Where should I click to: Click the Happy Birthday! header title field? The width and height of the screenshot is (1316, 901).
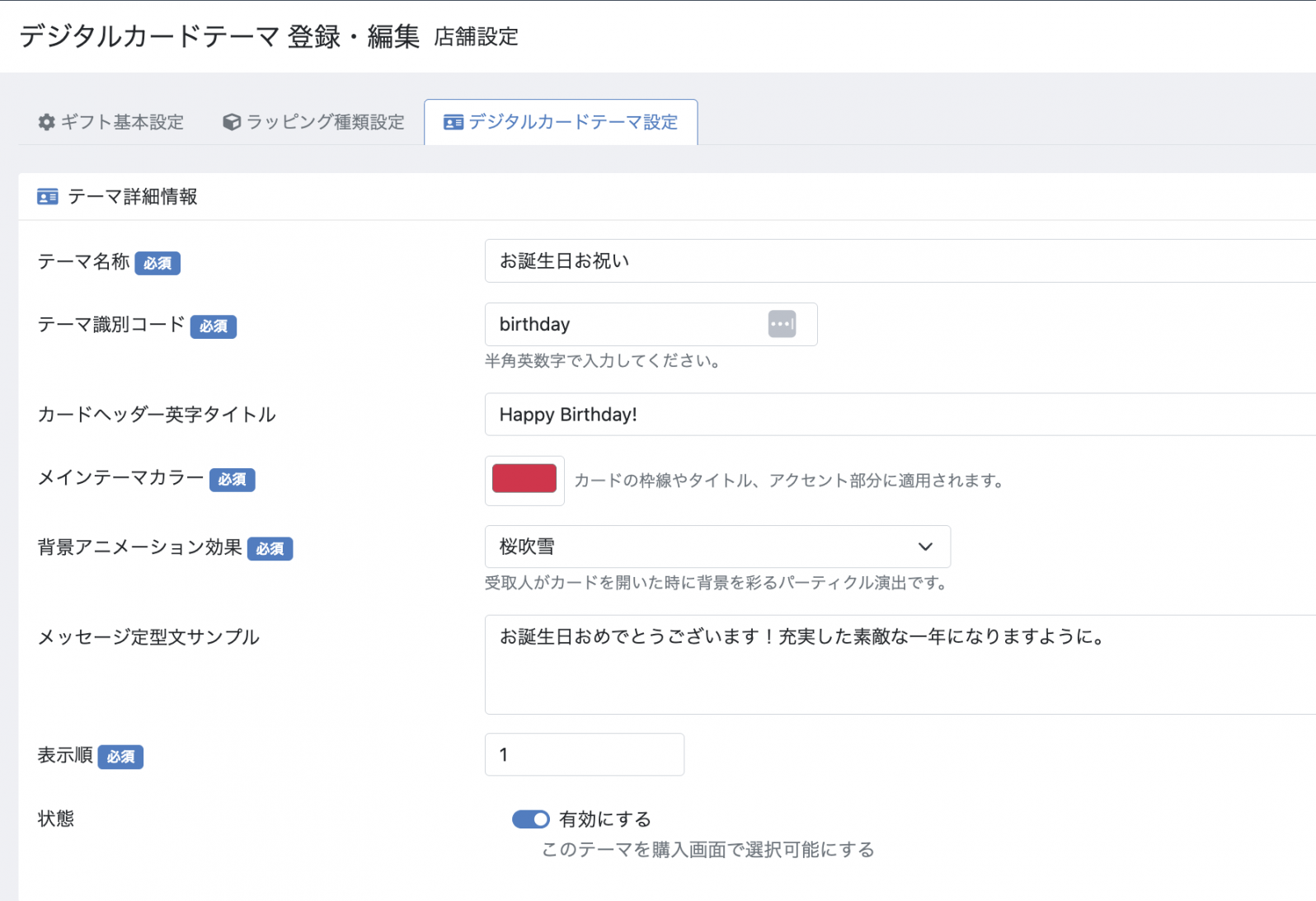[x=900, y=414]
